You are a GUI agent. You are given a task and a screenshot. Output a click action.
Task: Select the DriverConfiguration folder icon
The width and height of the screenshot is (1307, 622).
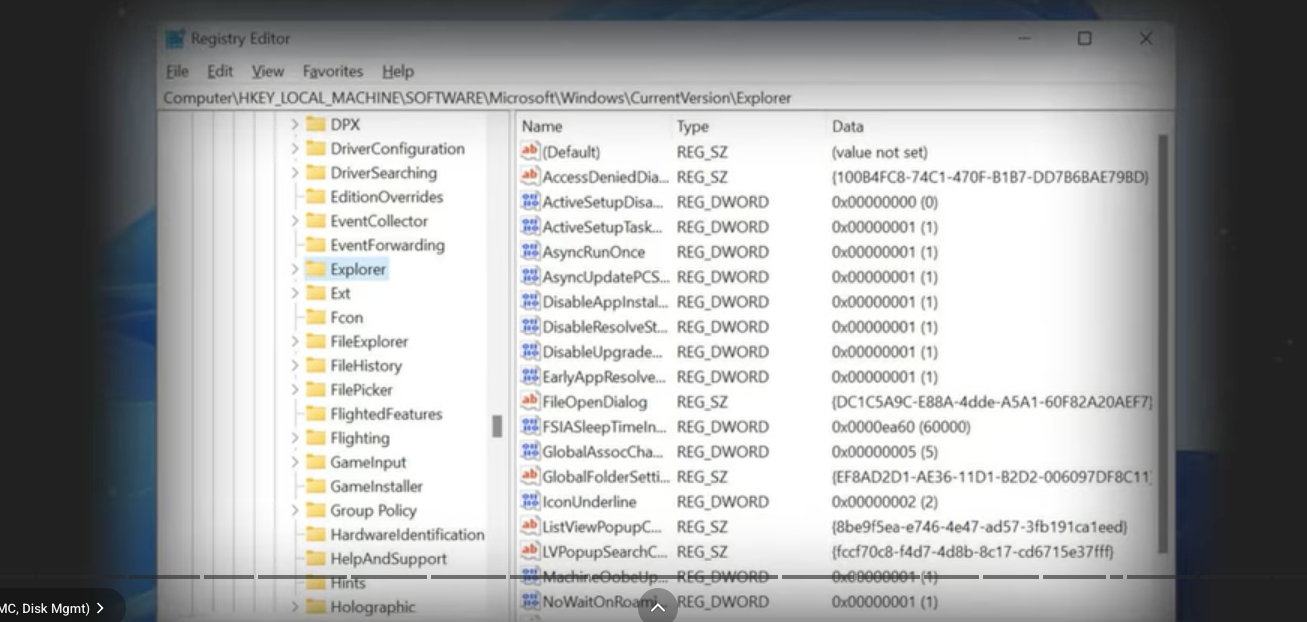coord(316,148)
